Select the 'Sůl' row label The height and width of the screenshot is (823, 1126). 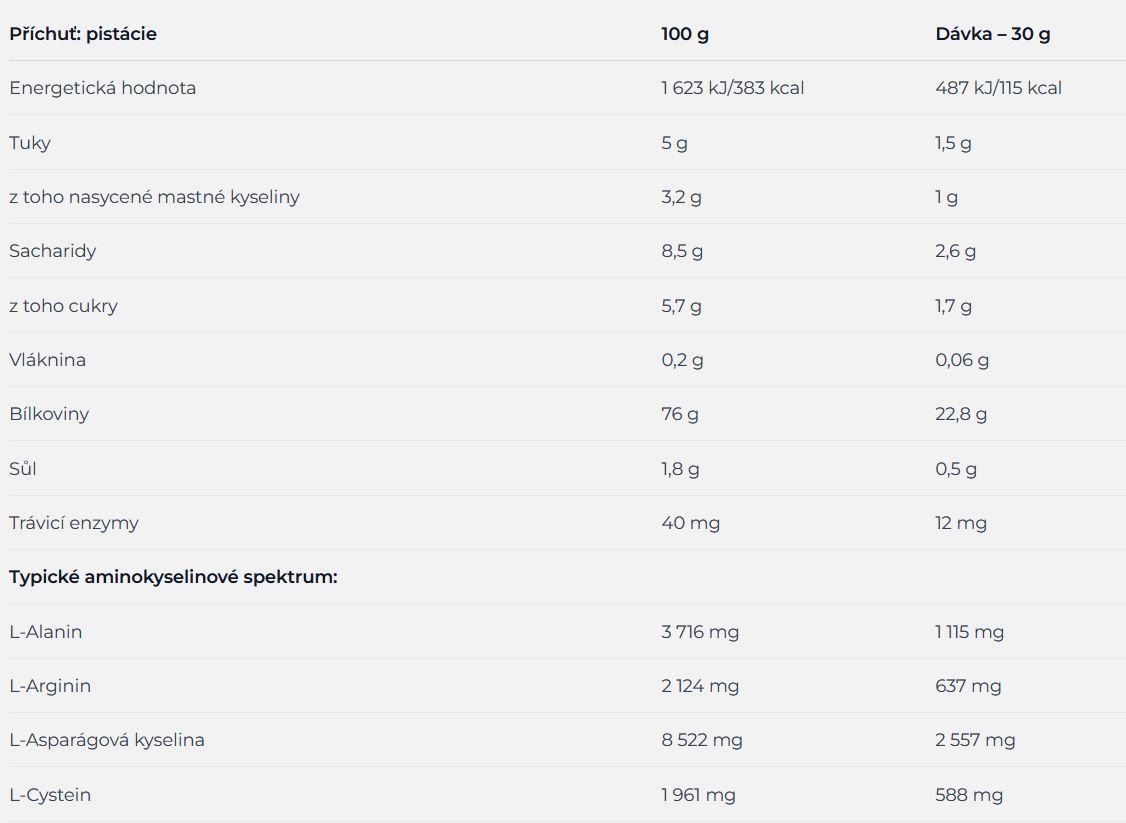coord(23,469)
